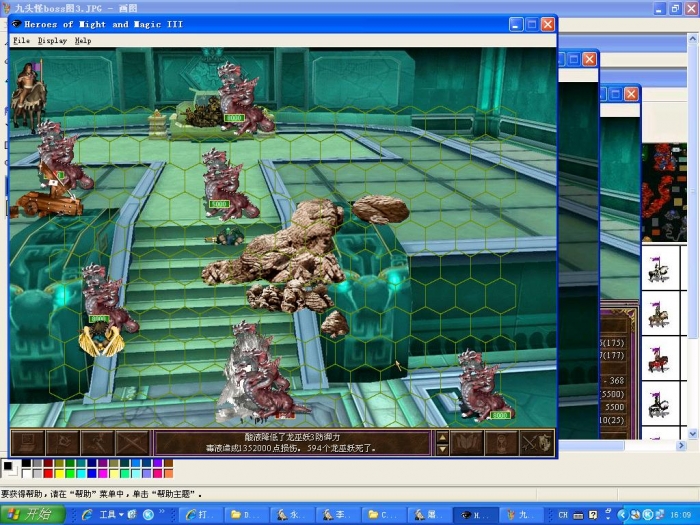Click language bar keyboard icon
The height and width of the screenshot is (525, 700).
tap(578, 515)
